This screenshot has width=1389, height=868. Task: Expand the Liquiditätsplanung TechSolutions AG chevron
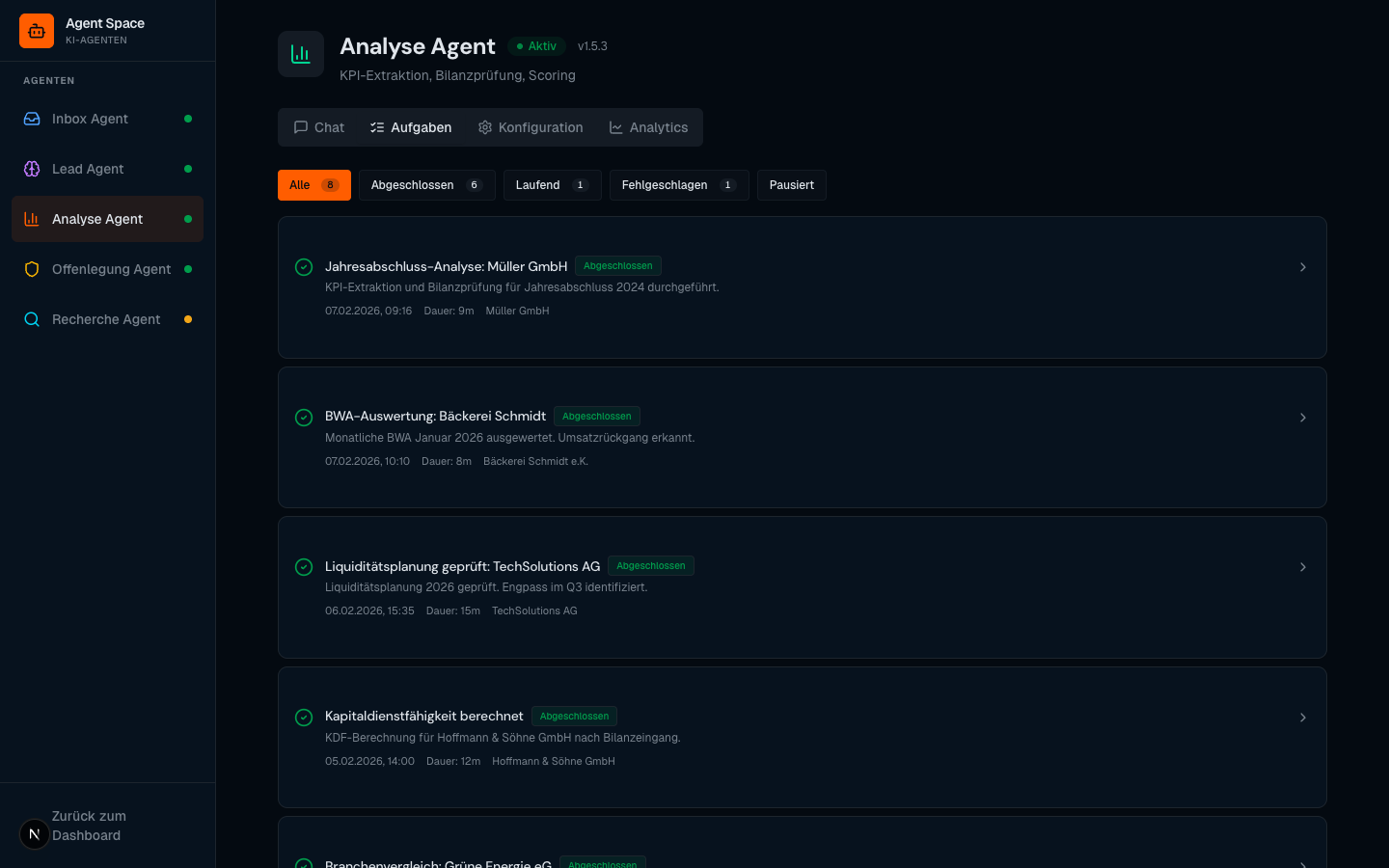(1302, 567)
